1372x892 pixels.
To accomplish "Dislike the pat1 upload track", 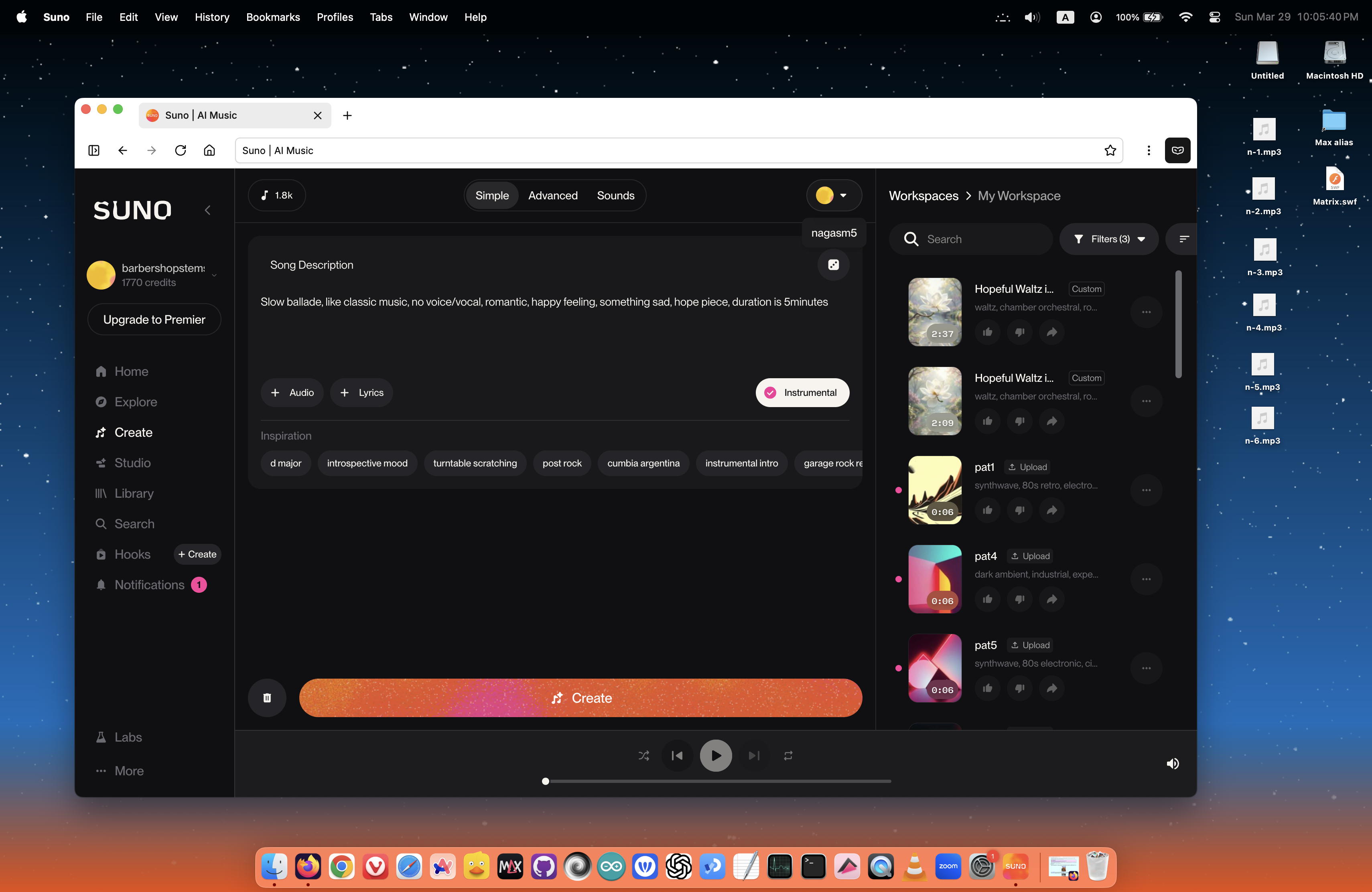I will point(1019,510).
